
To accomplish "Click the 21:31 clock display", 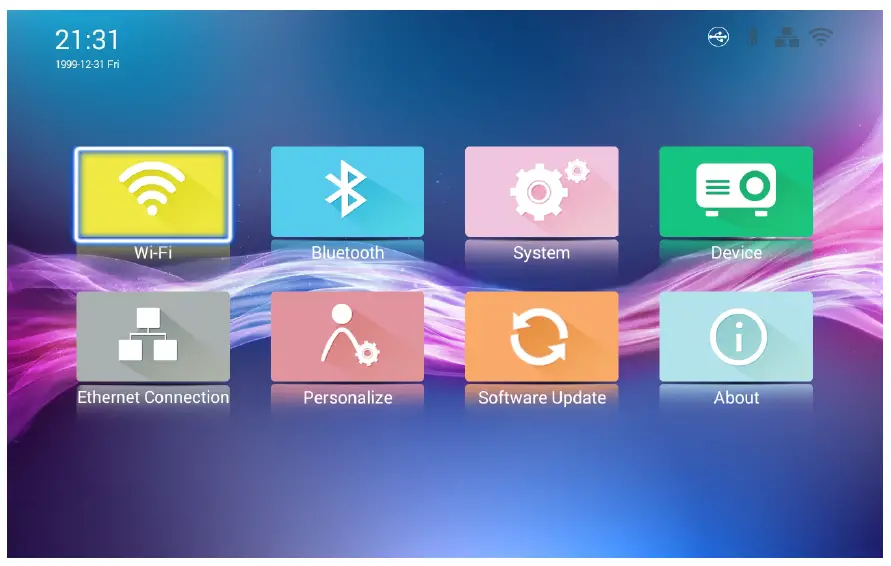I will pyautogui.click(x=87, y=40).
